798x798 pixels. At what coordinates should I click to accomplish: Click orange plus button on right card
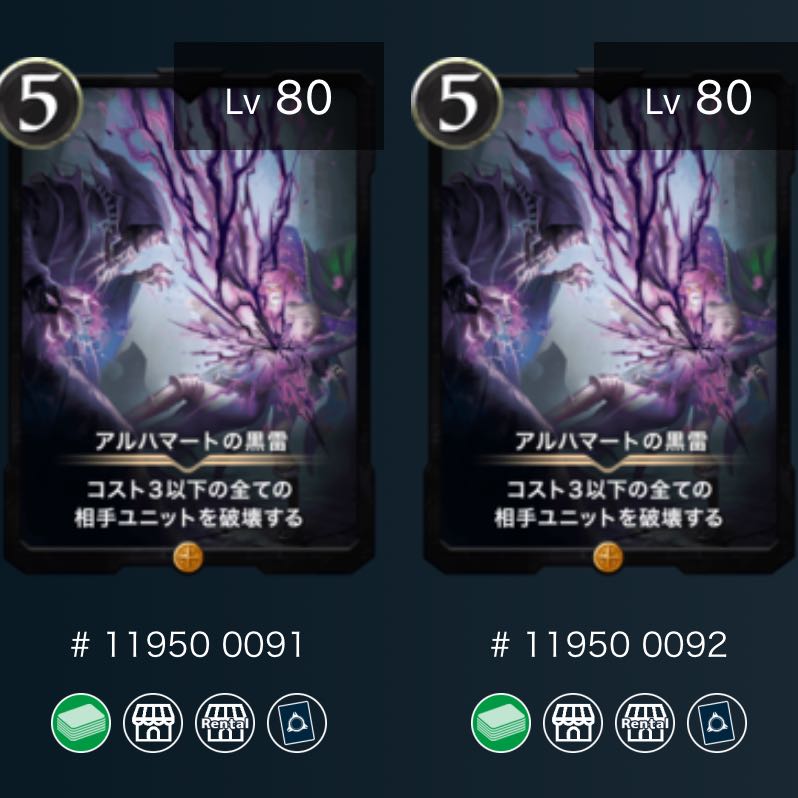pyautogui.click(x=608, y=557)
